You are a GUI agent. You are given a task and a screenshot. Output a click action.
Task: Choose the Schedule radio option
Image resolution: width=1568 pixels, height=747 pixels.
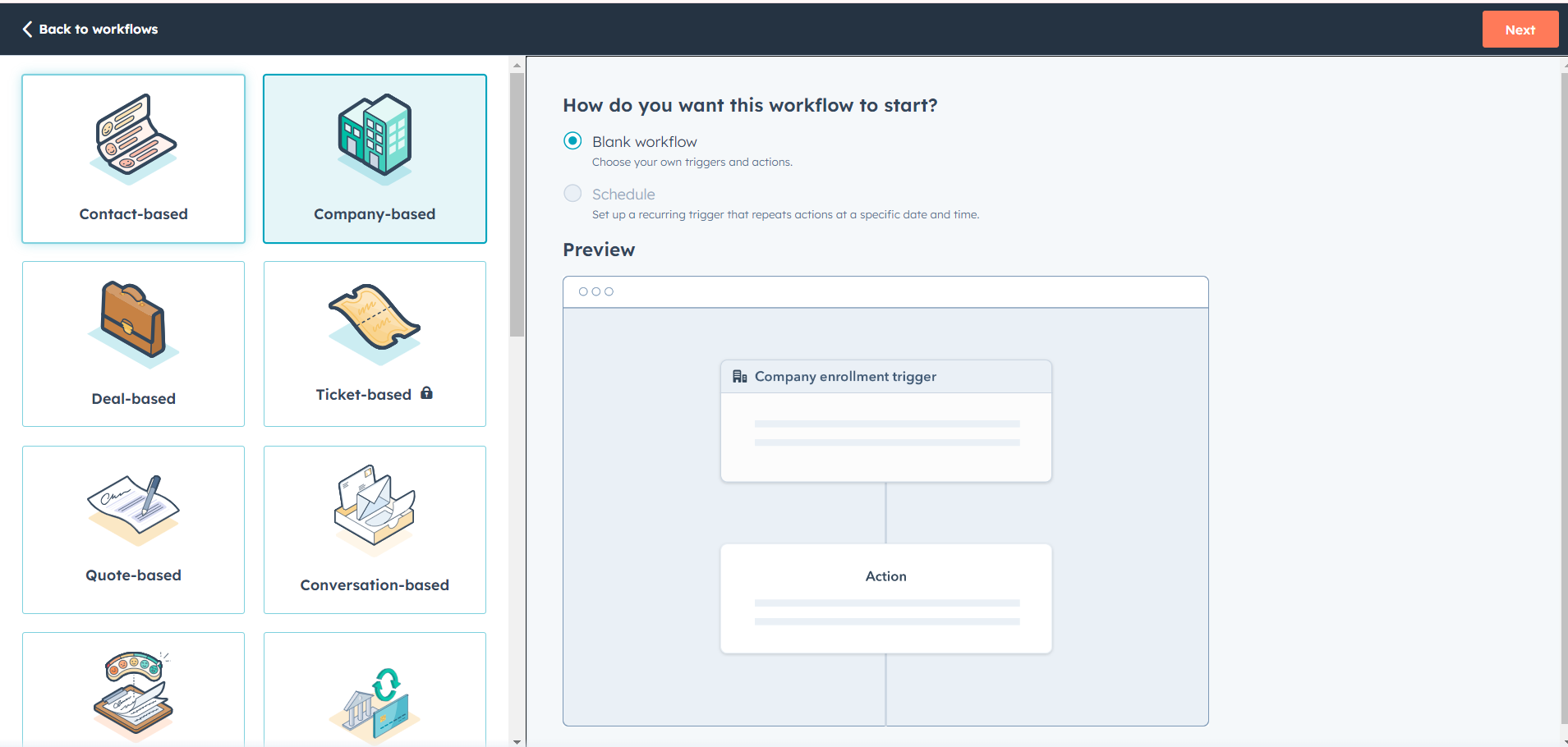tap(572, 194)
